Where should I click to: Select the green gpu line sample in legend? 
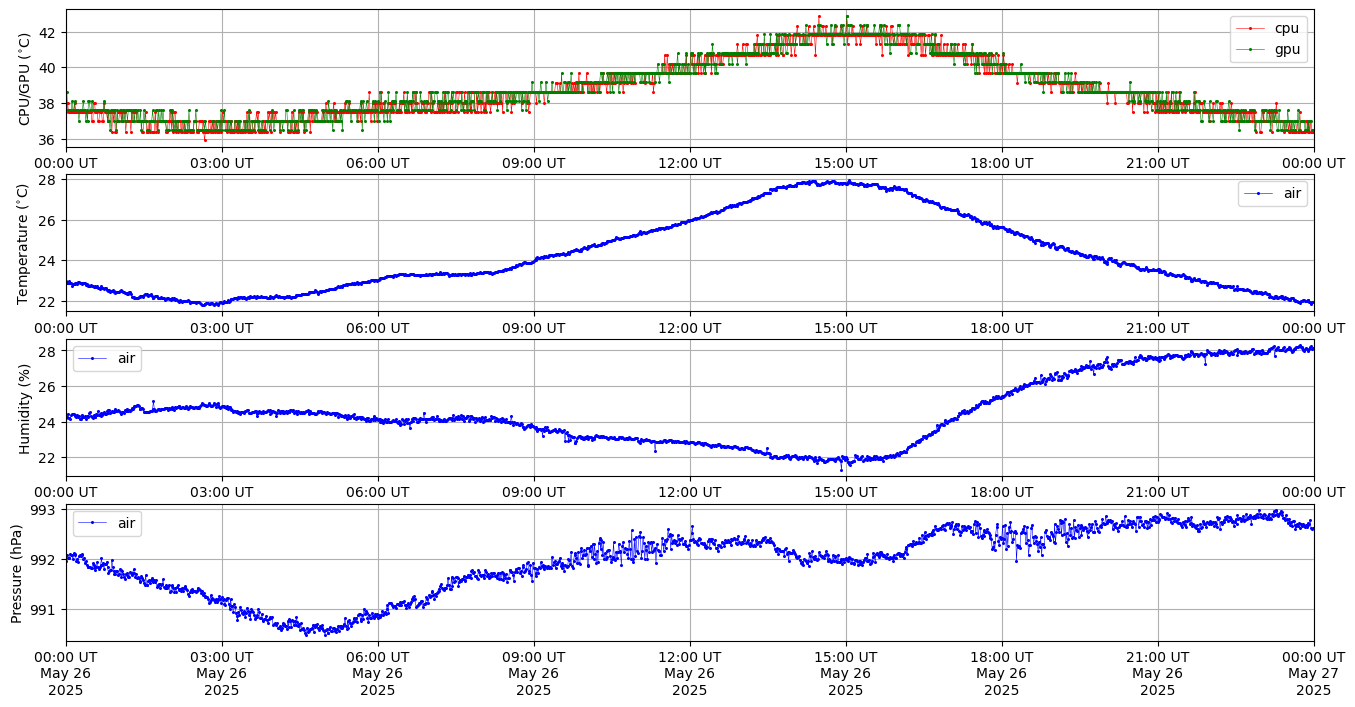tap(1251, 50)
